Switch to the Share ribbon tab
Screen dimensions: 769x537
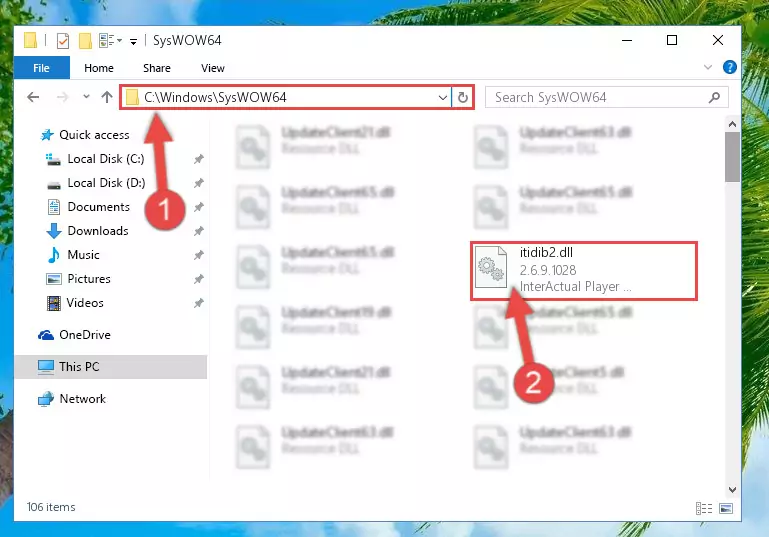(157, 68)
